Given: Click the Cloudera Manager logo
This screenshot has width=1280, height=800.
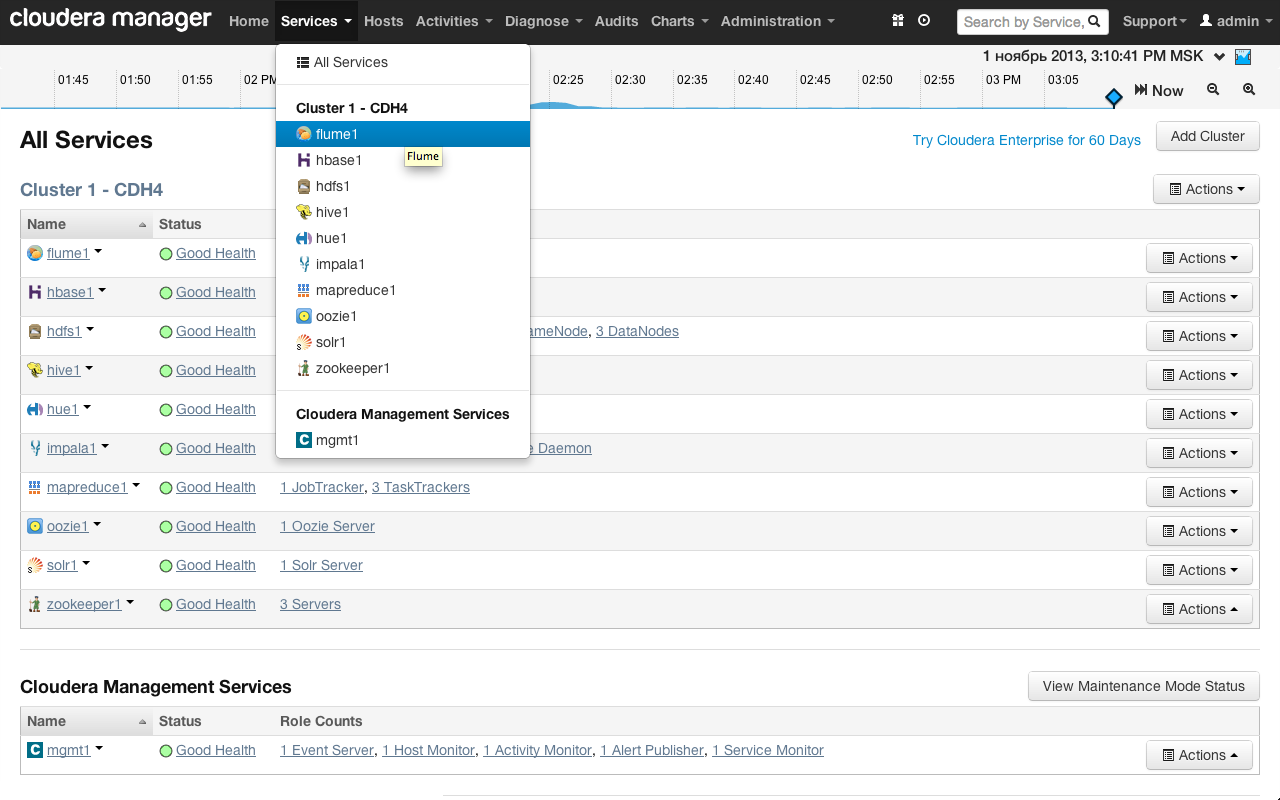Looking at the screenshot, I should point(110,19).
